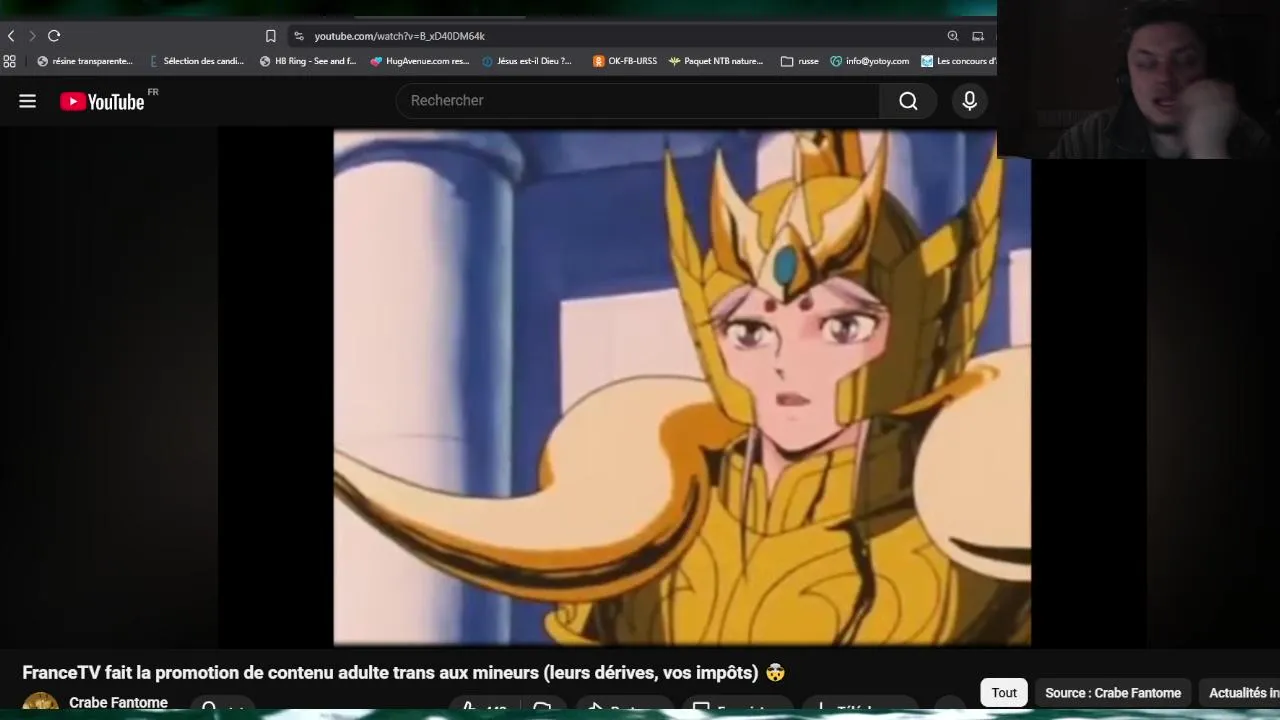Start voice search with the microphone icon

point(969,101)
